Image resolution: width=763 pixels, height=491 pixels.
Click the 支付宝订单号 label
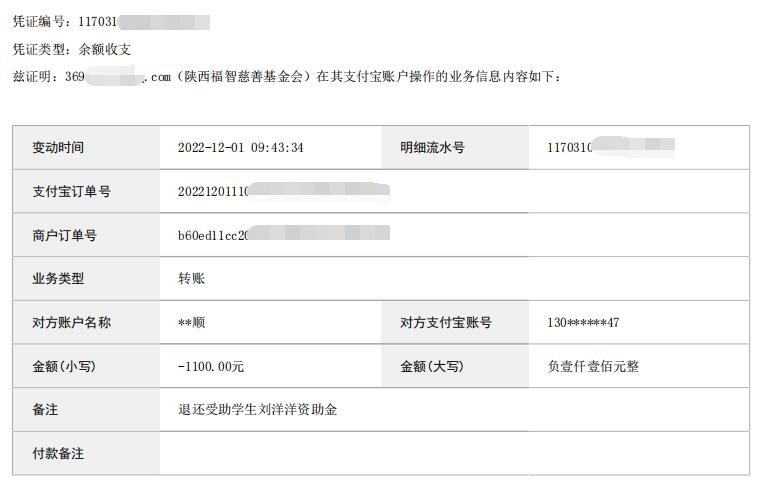pos(72,191)
